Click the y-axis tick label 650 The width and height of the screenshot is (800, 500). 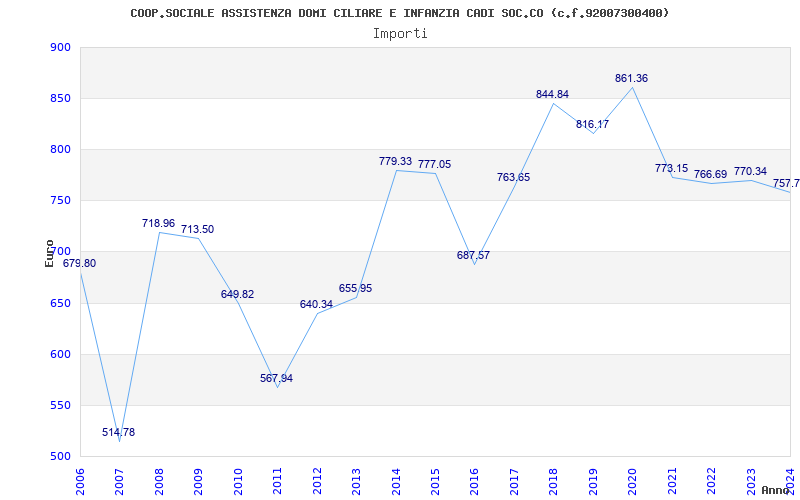[60, 304]
